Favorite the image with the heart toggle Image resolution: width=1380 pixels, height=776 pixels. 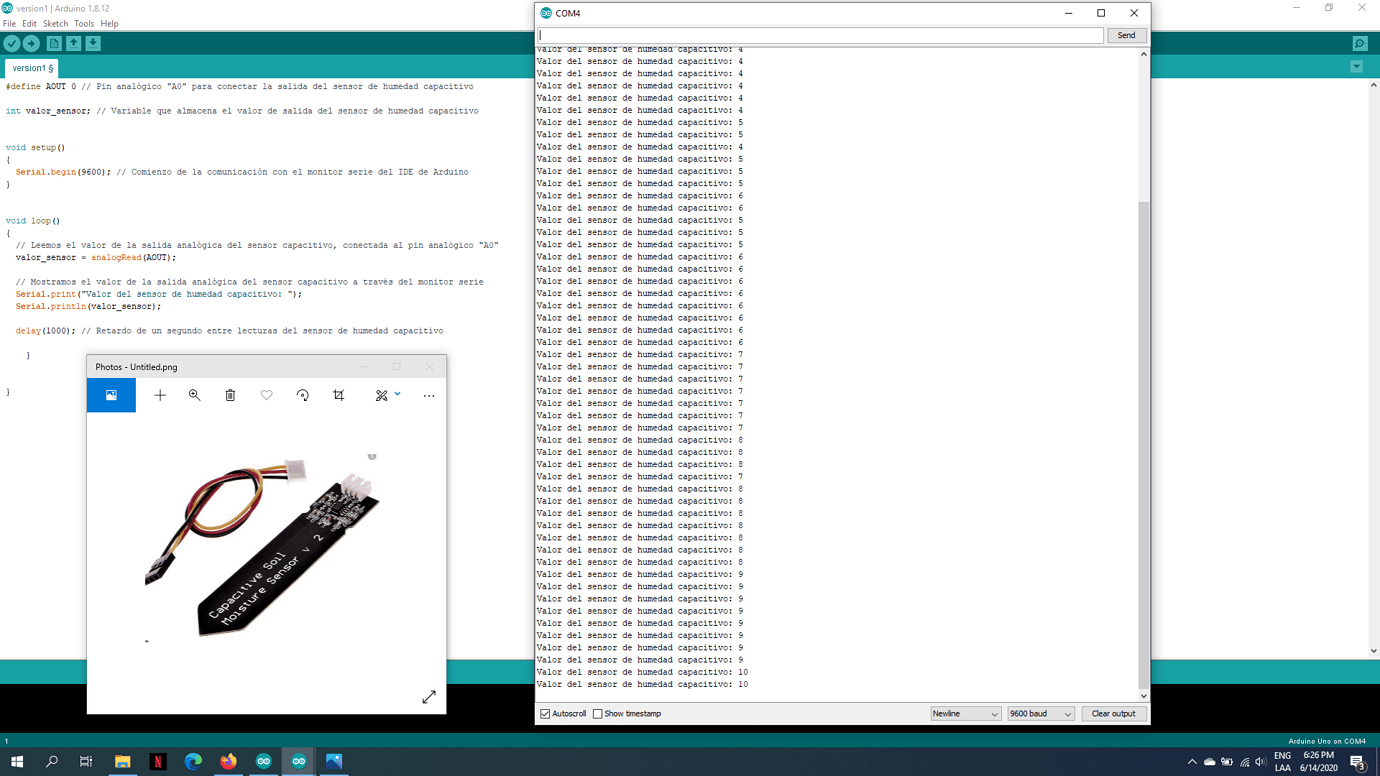(266, 395)
